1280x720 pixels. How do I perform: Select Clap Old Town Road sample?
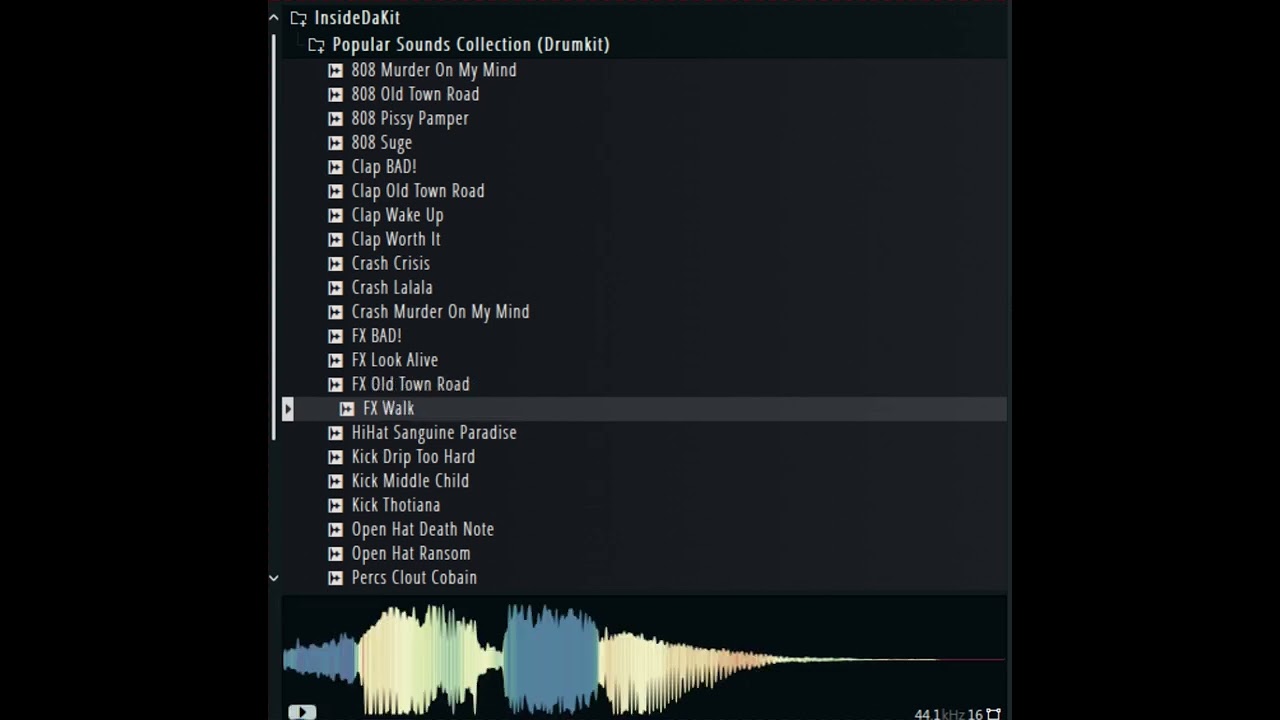point(418,191)
